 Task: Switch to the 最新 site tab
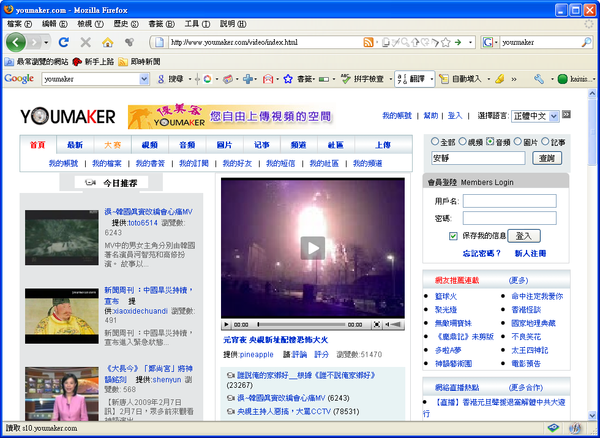coord(75,145)
